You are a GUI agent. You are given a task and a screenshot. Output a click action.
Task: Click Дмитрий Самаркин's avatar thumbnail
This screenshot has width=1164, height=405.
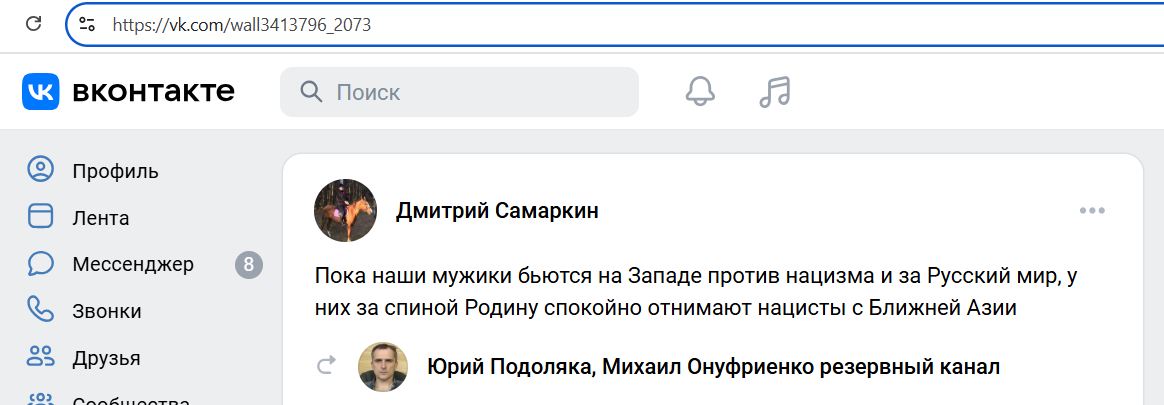coord(345,211)
